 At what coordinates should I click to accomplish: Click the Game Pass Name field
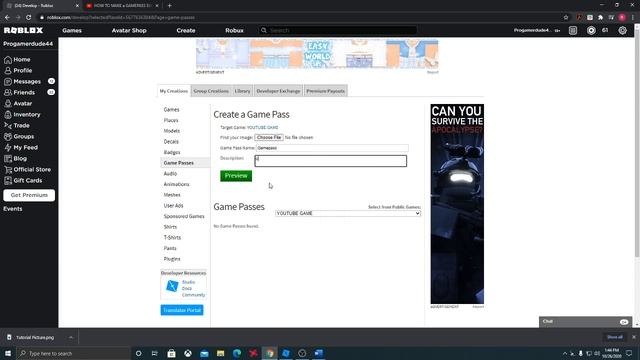pyautogui.click(x=332, y=148)
